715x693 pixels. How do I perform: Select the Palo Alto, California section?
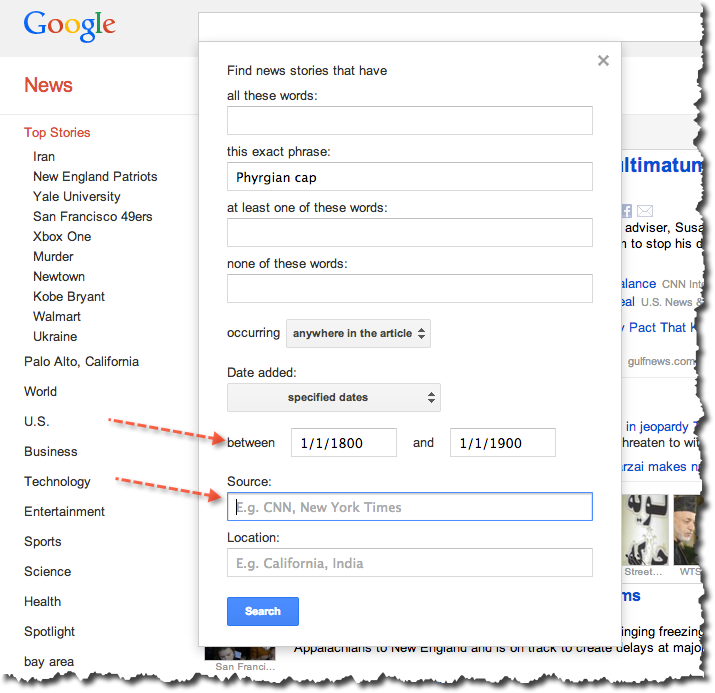click(81, 362)
